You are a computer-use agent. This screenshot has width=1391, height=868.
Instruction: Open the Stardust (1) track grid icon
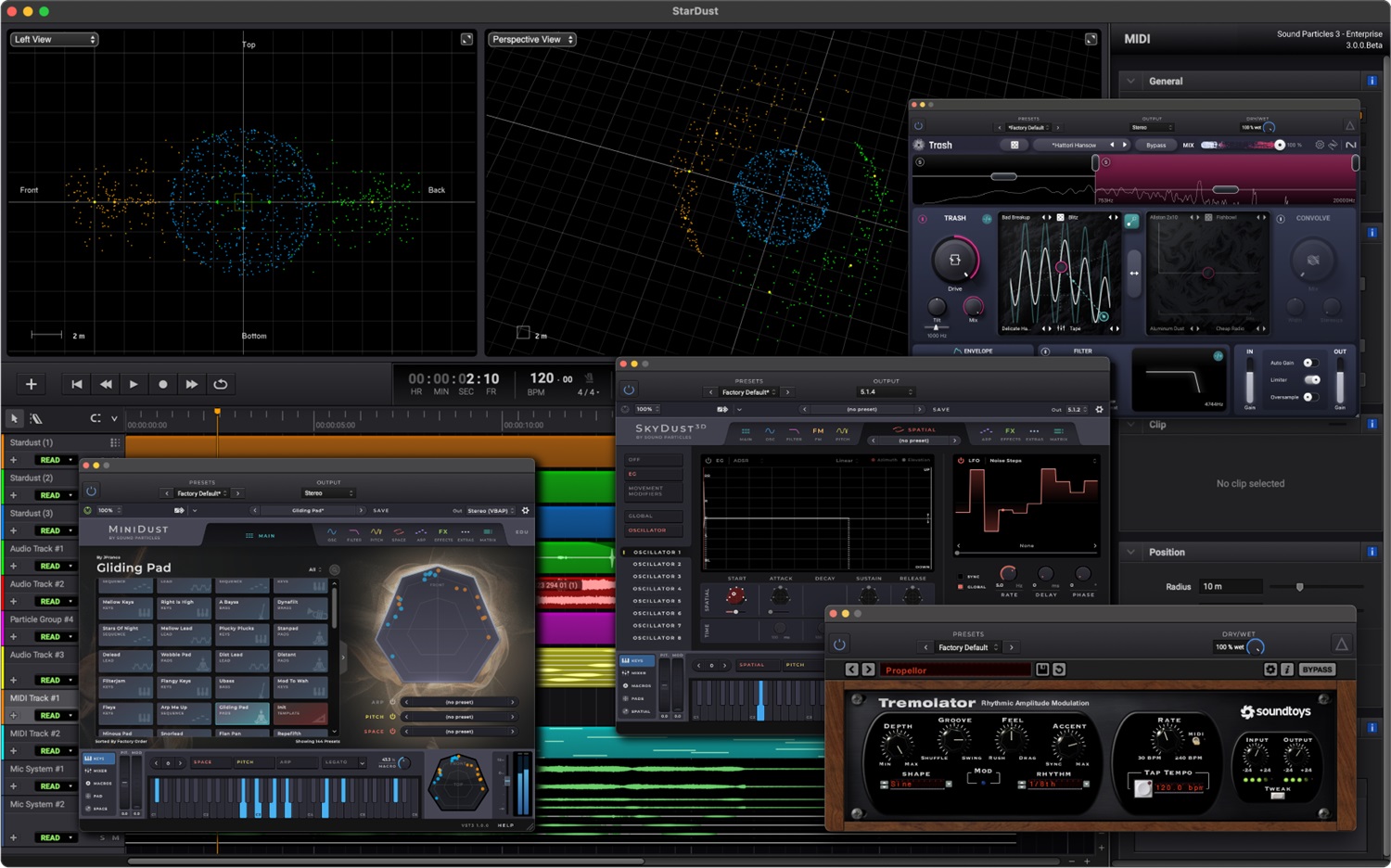[x=115, y=442]
